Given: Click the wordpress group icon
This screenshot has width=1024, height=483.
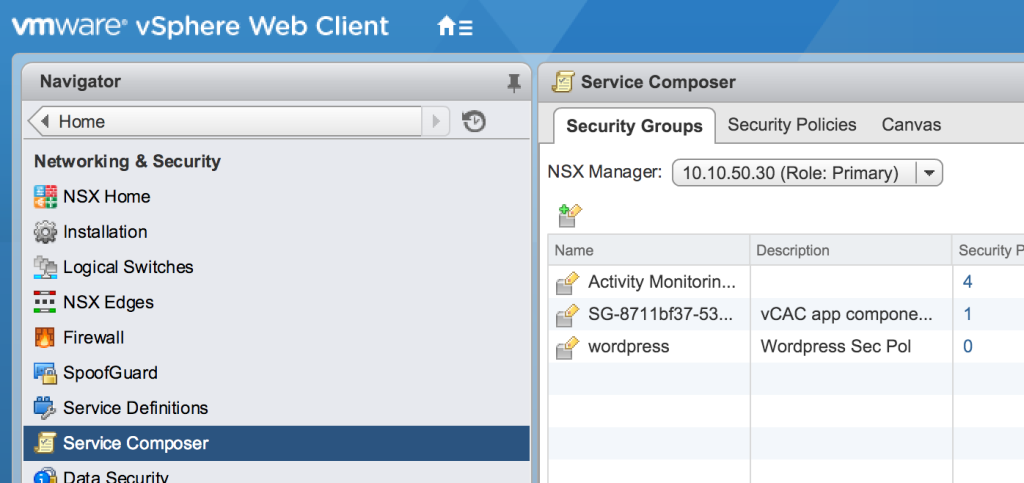Looking at the screenshot, I should (x=568, y=347).
